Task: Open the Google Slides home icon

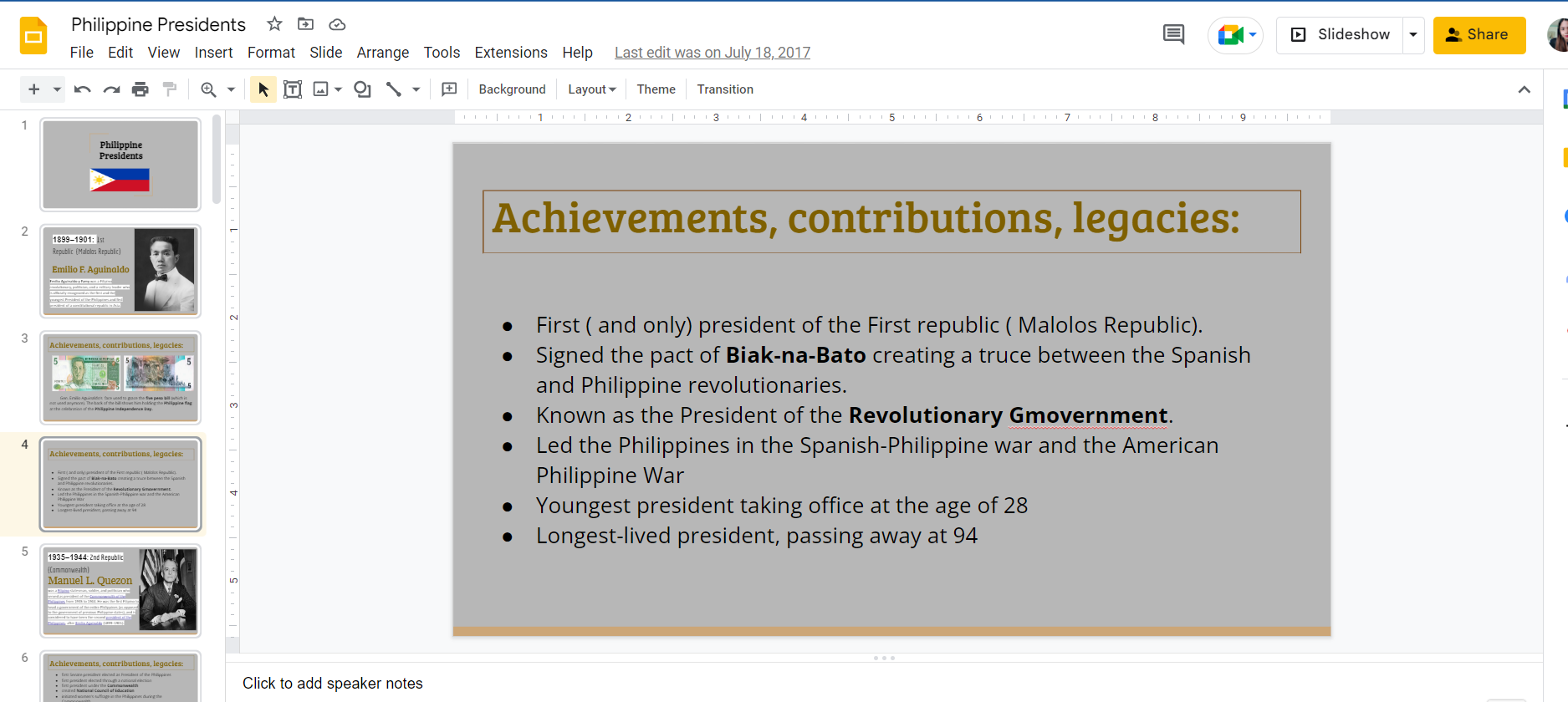Action: coord(33,35)
